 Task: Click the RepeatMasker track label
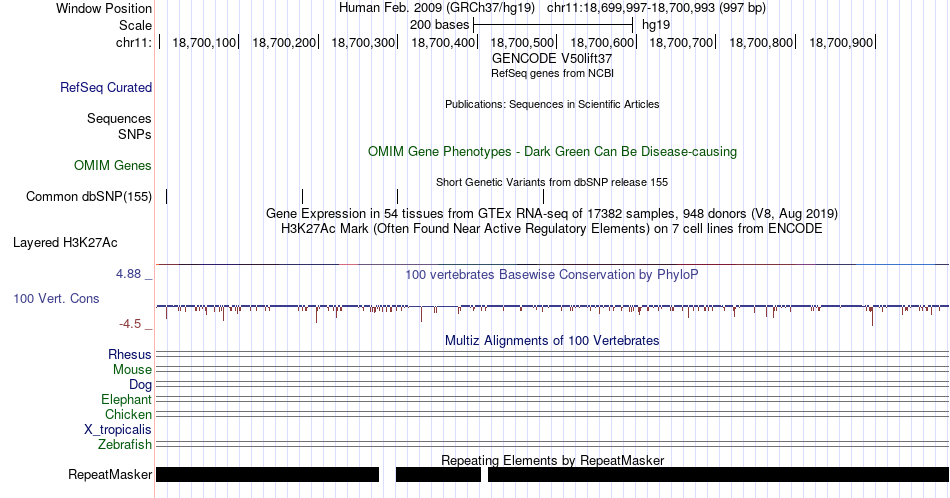click(x=110, y=474)
